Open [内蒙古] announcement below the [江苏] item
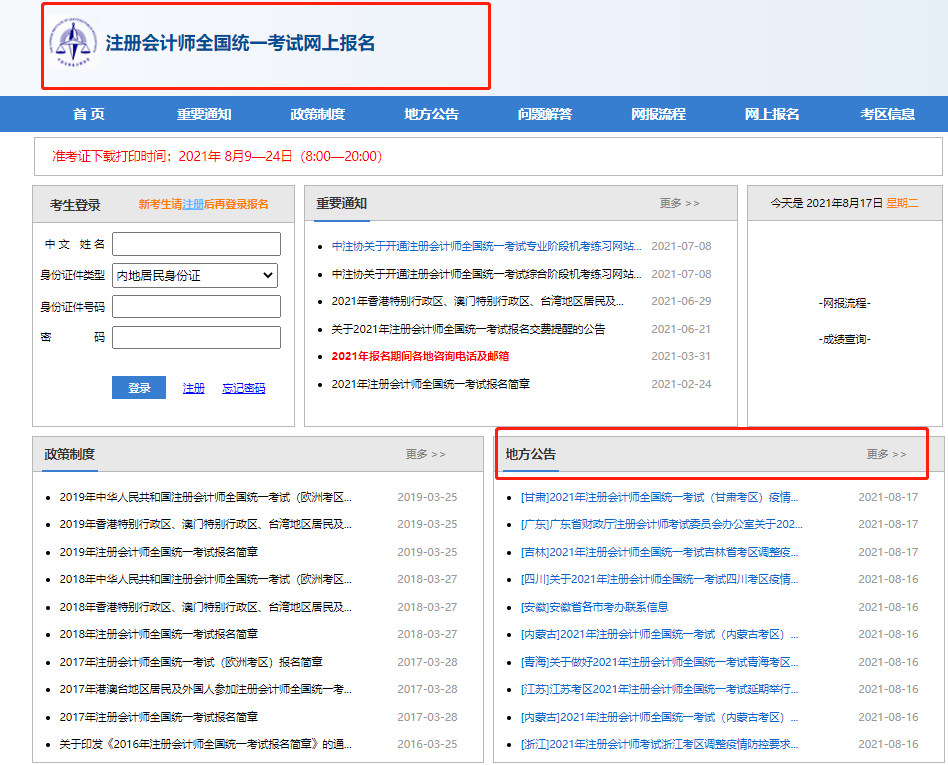The image size is (948, 765). [660, 717]
